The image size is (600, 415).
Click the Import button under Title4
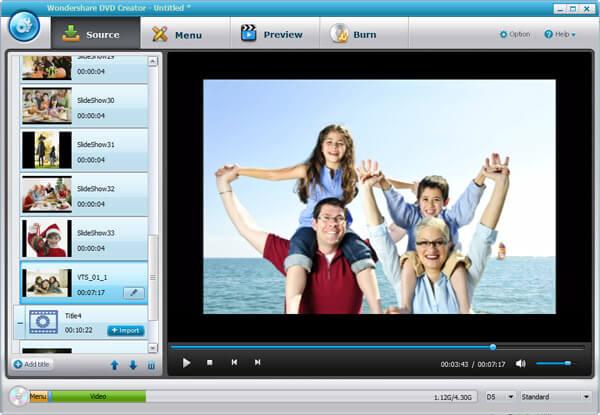125,330
